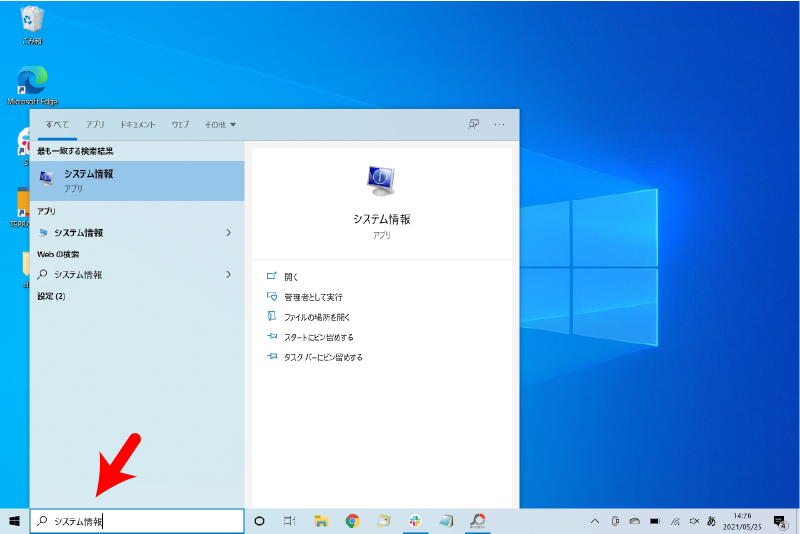Open the Cortana circle icon in taskbar
Screen dimensions: 800x534
click(x=259, y=521)
